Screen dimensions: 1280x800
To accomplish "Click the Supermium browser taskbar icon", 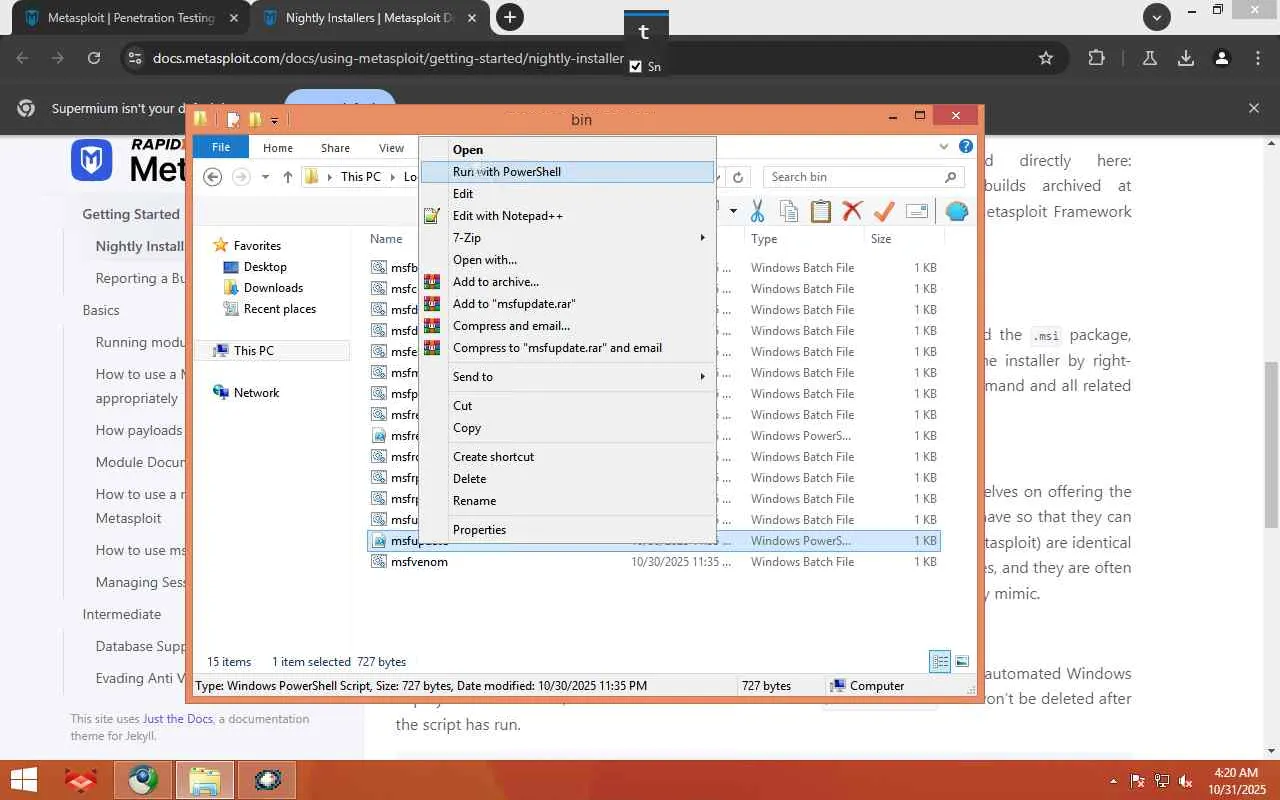I will (142, 780).
